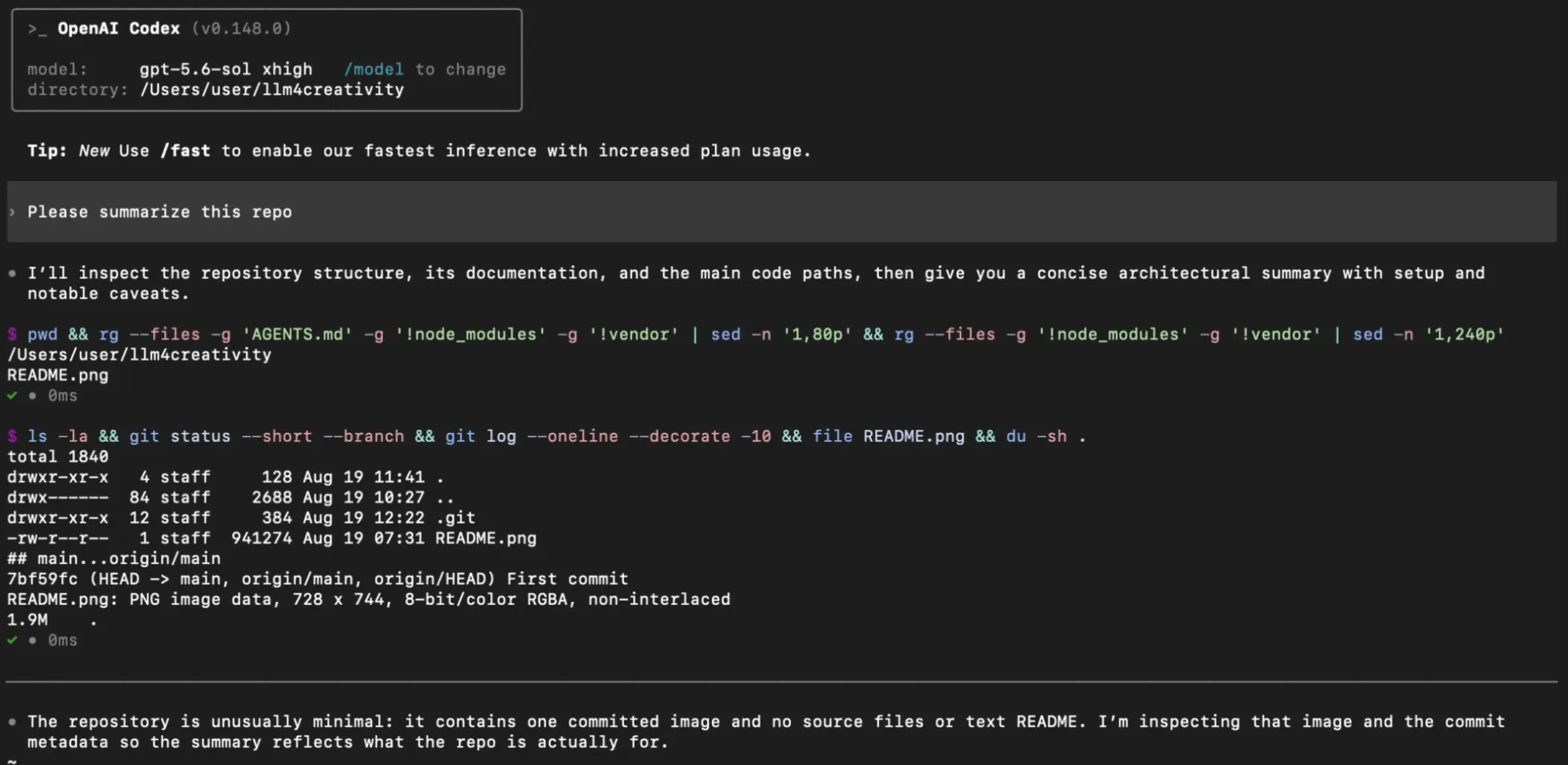The width and height of the screenshot is (1568, 765).
Task: Click the 'notable caveats.' text
Action: (x=109, y=294)
